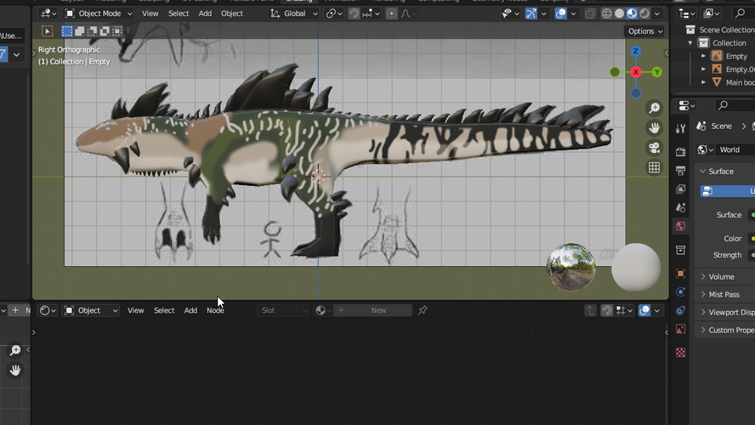The image size is (755, 425).
Task: Open the Node menu in shader editor
Action: [x=215, y=311]
